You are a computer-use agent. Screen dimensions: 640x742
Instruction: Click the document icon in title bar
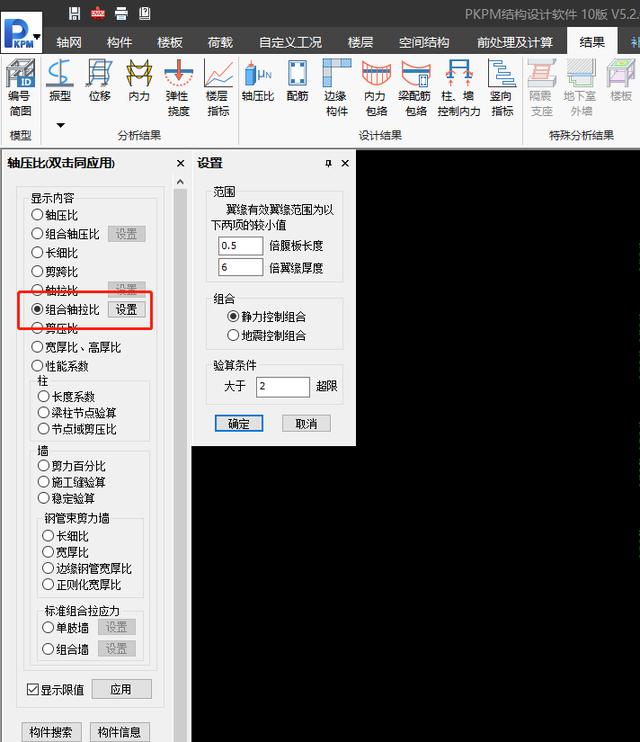(x=144, y=13)
